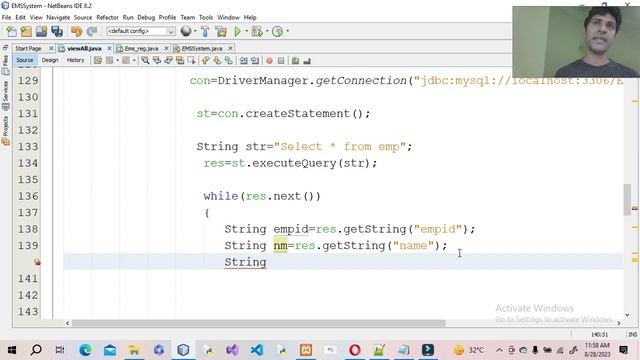This screenshot has height=360, width=640.
Task: Open the Files side panel
Action: click(x=5, y=64)
